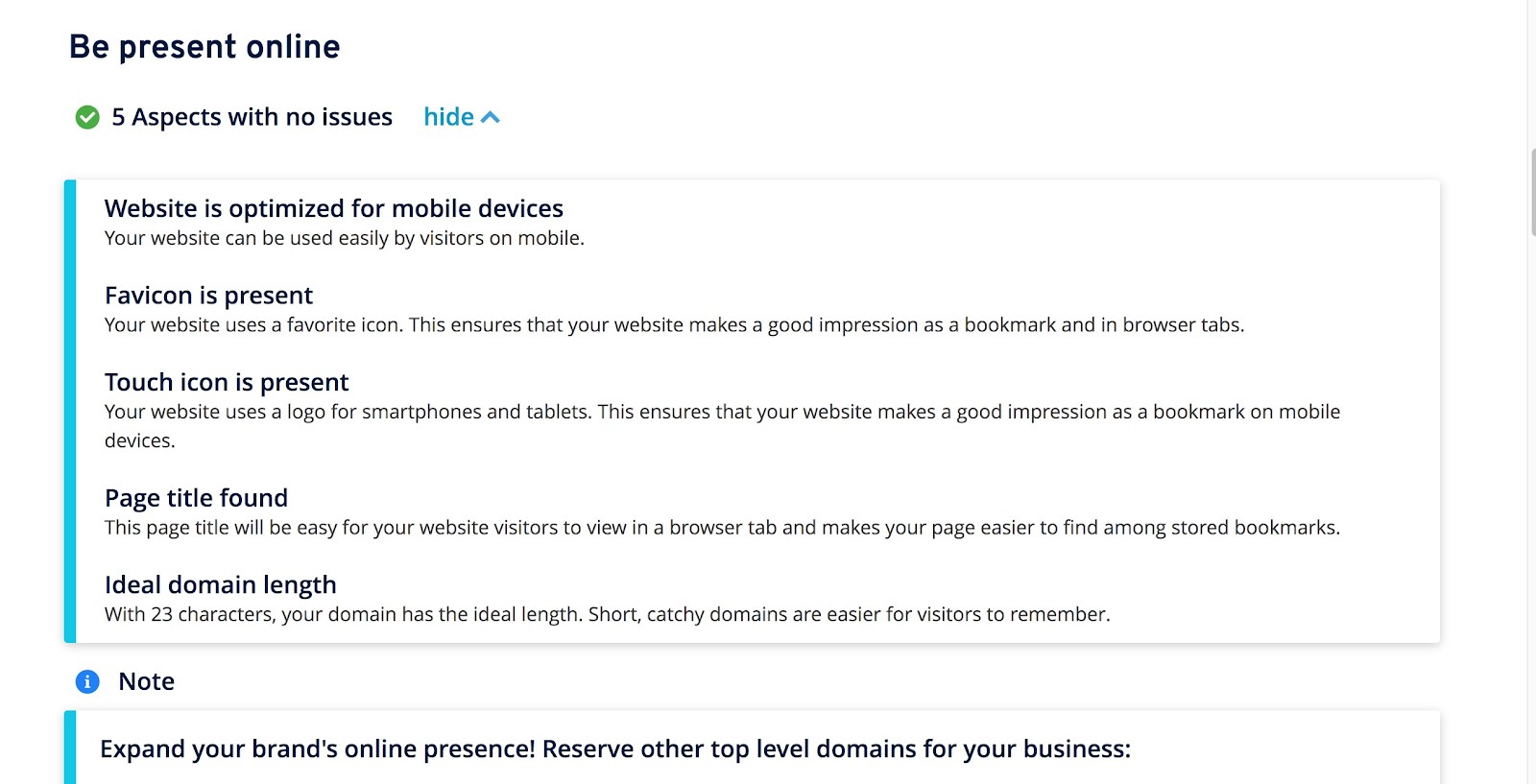Click the 'Touch icon is present' heading
Screen dimensions: 1536x784
click(226, 382)
